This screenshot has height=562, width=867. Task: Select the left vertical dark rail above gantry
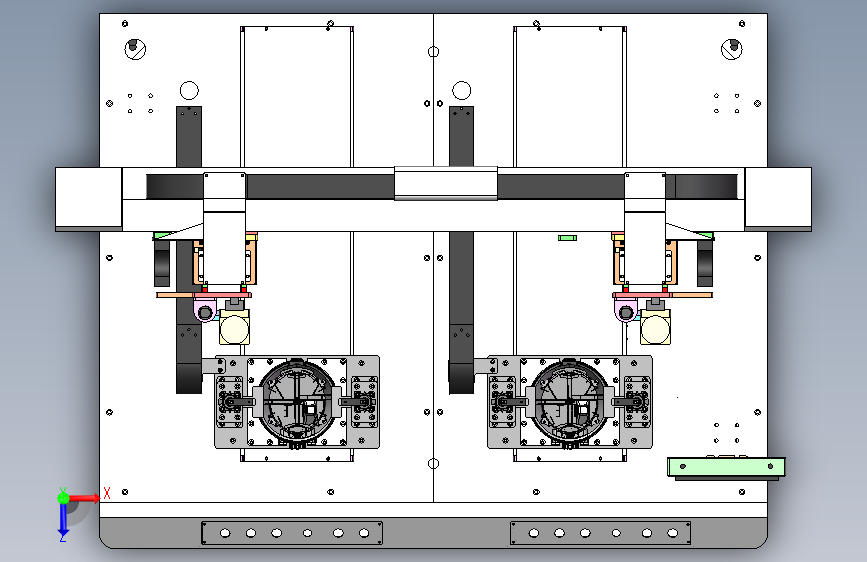pyautogui.click(x=189, y=137)
